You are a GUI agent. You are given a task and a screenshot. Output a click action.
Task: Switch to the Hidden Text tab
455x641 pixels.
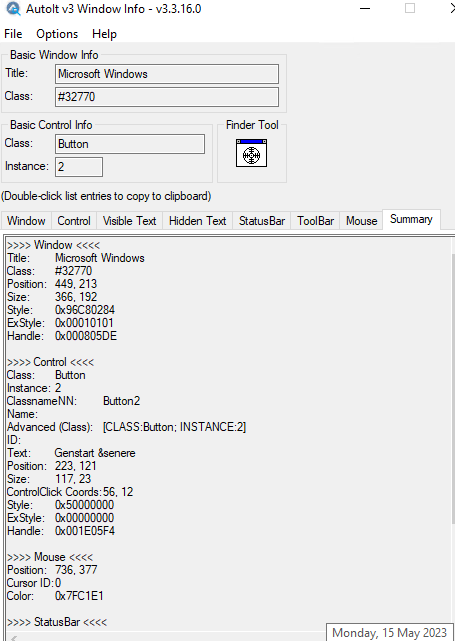tap(197, 221)
